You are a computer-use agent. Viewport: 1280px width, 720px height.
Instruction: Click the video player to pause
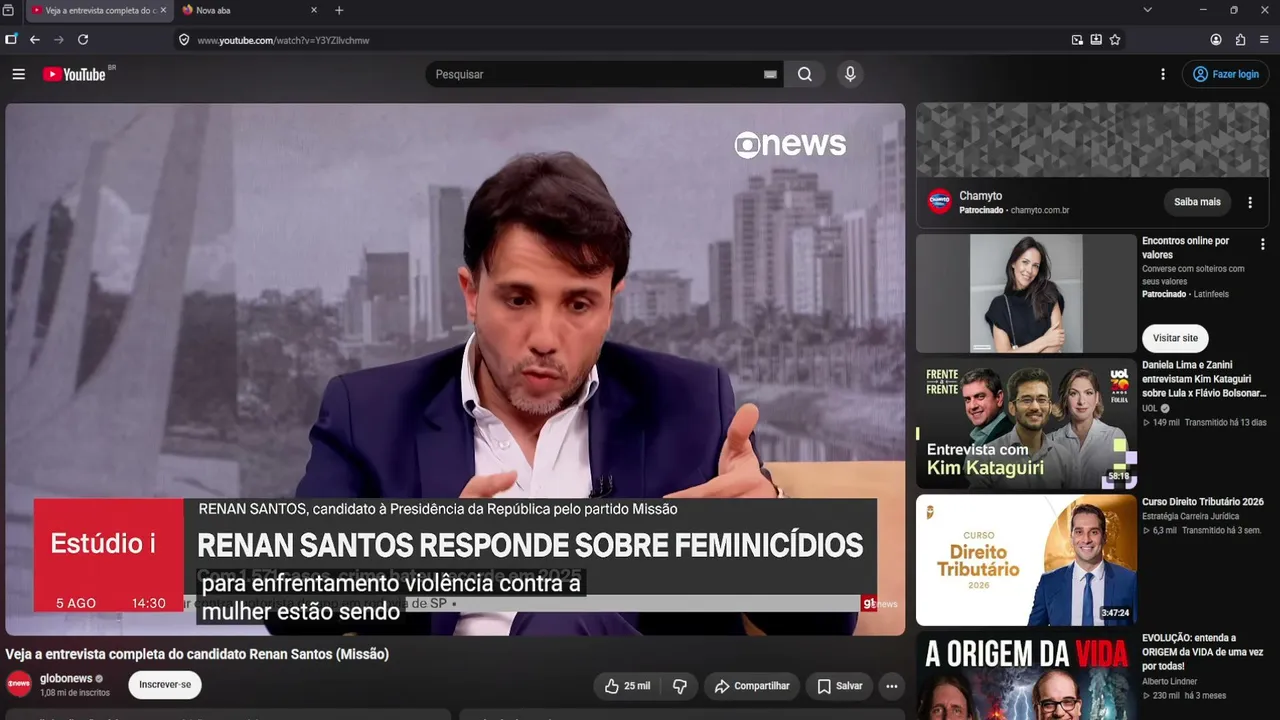455,369
